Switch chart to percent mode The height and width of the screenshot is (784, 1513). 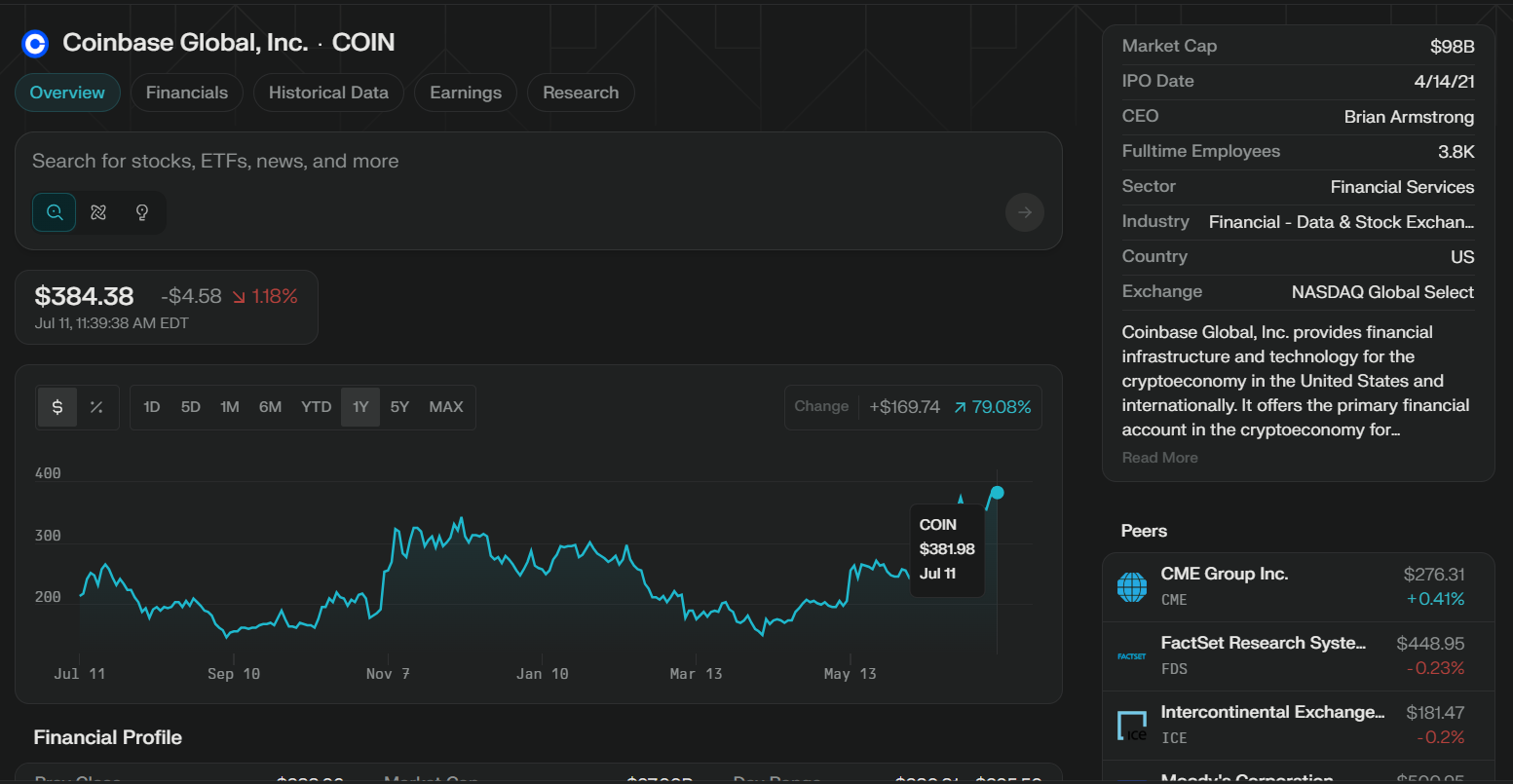tap(96, 407)
